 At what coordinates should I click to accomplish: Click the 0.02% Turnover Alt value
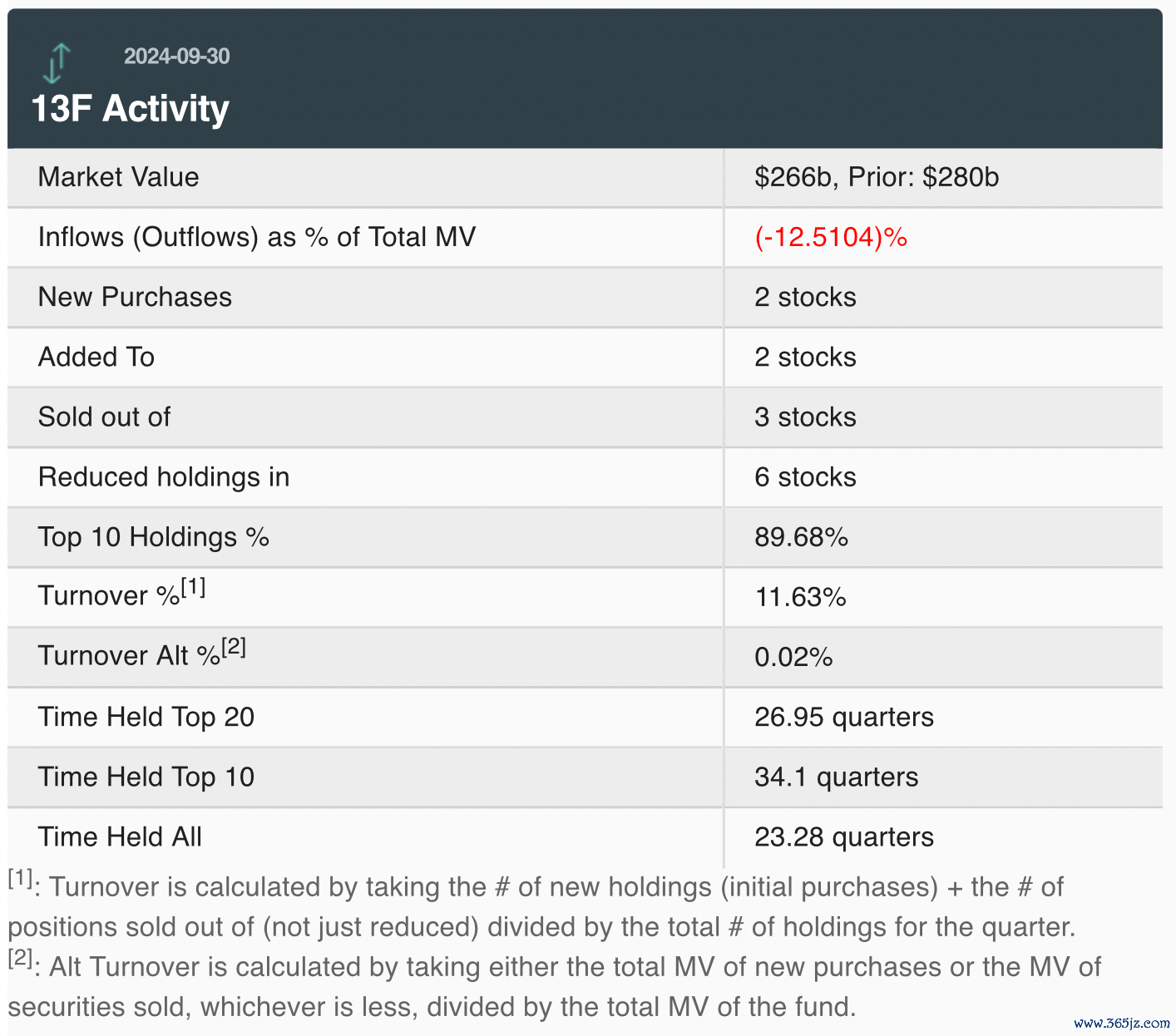pyautogui.click(x=793, y=657)
